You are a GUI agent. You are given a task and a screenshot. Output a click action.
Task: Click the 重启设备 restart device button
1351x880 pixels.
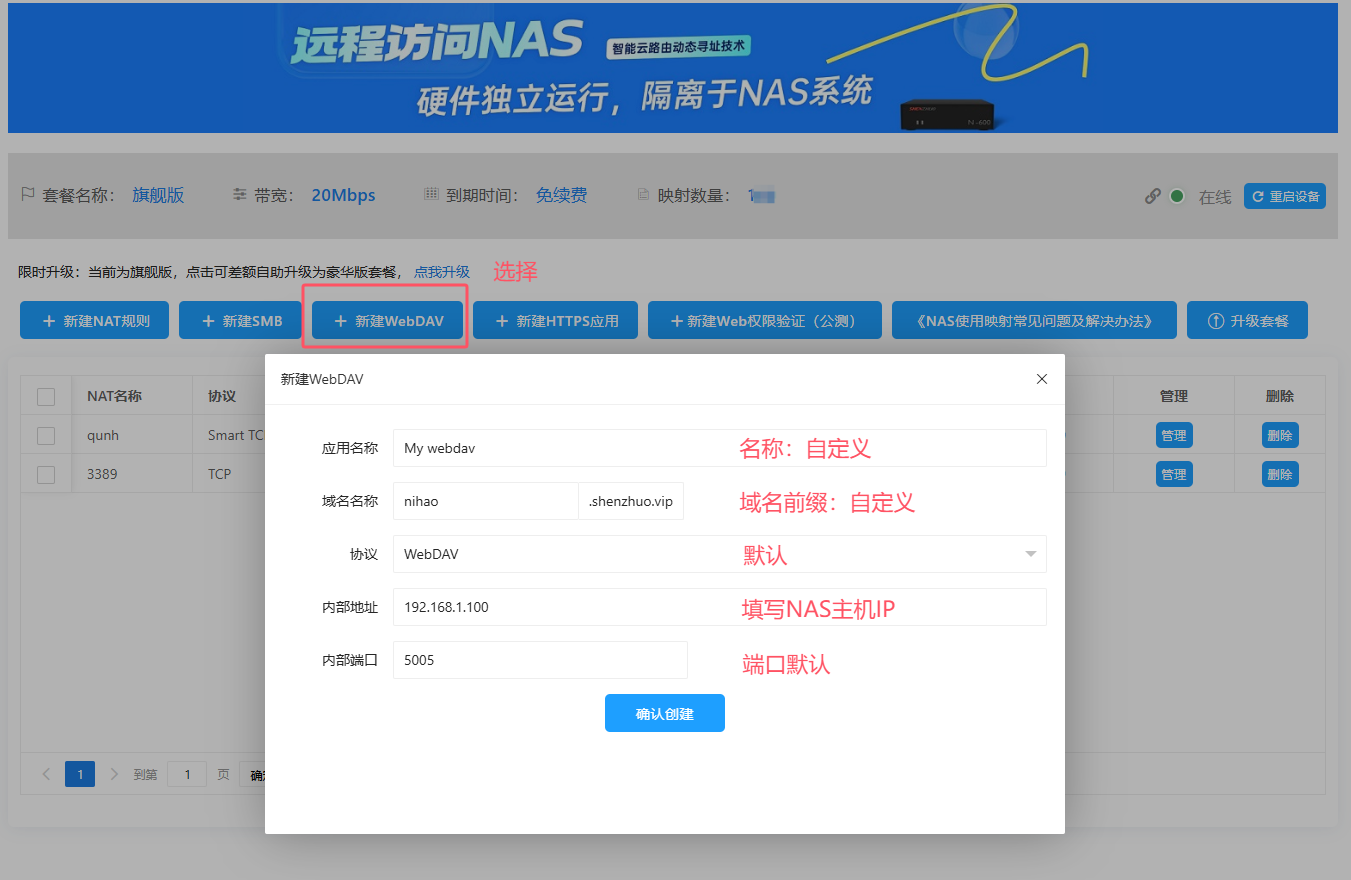click(1285, 196)
